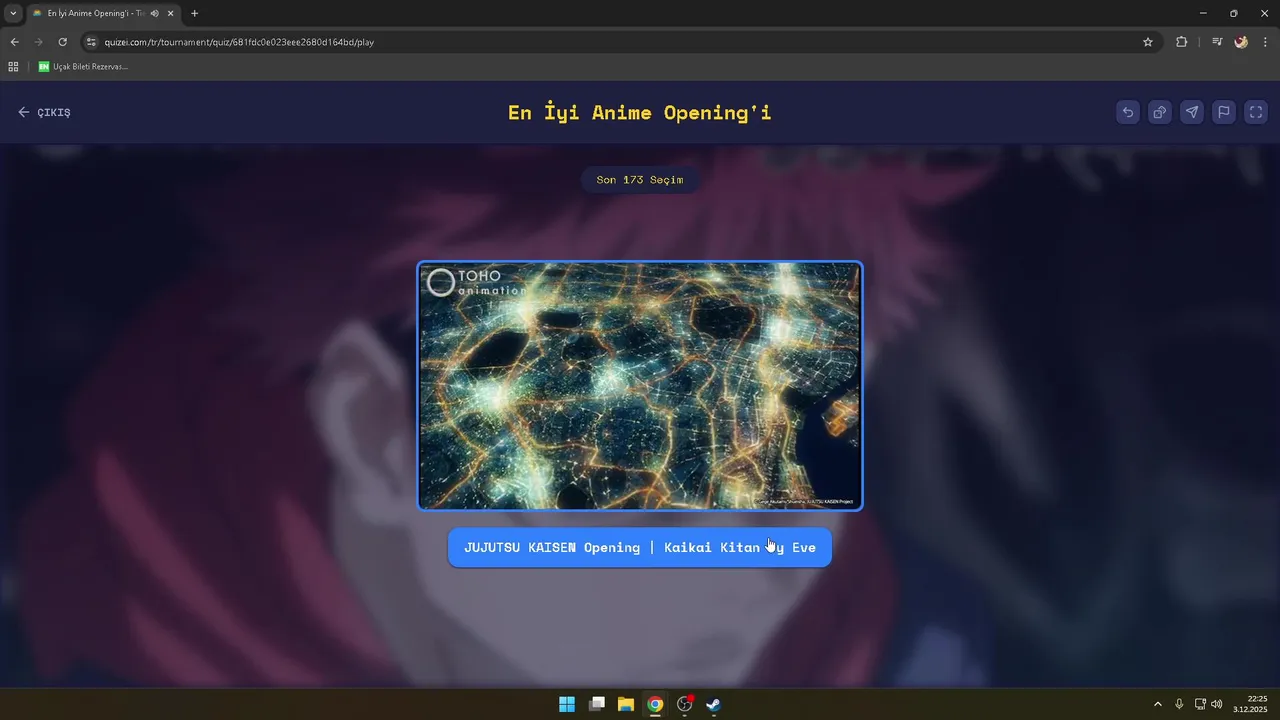Click the En İyi Anime Opening'i title
This screenshot has height=720, width=1280.
coord(640,112)
